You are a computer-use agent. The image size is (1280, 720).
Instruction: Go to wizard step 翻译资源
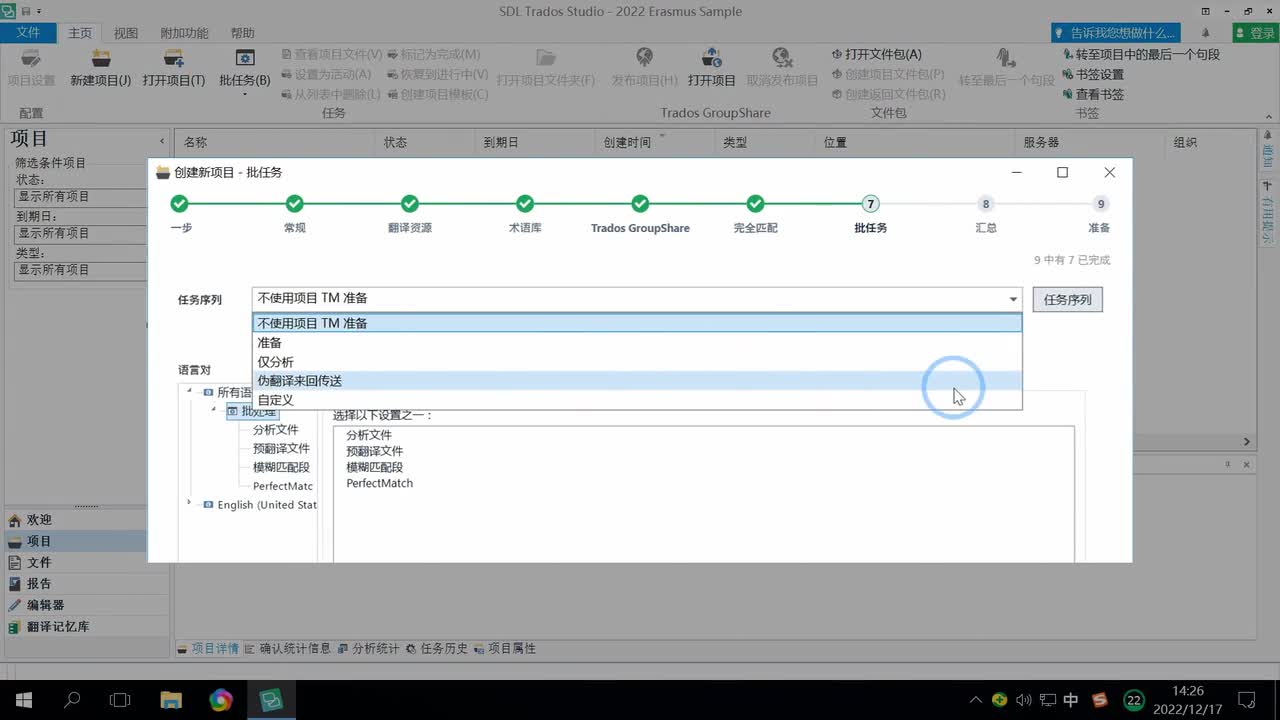(410, 214)
